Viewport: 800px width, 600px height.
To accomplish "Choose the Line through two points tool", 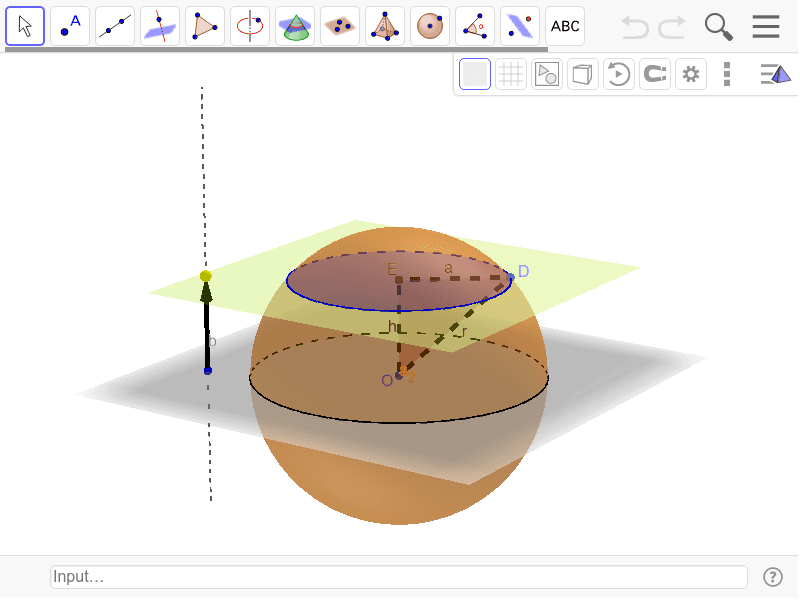I will pyautogui.click(x=115, y=26).
